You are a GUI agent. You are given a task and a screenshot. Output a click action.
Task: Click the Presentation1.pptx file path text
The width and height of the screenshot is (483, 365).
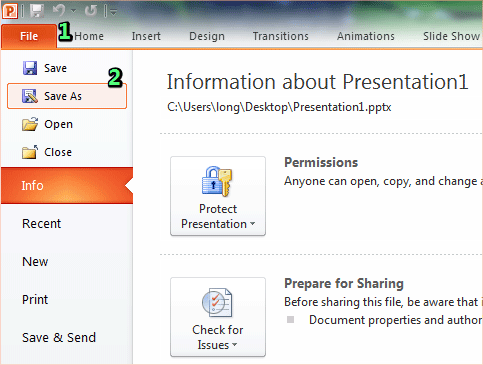(x=279, y=107)
